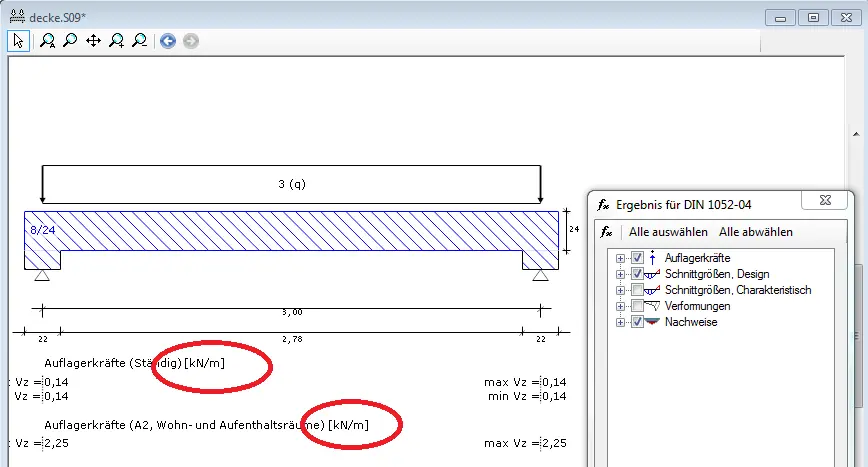Click the Schnittgrößen, Design diagram icon
The width and height of the screenshot is (868, 467).
click(x=652, y=274)
